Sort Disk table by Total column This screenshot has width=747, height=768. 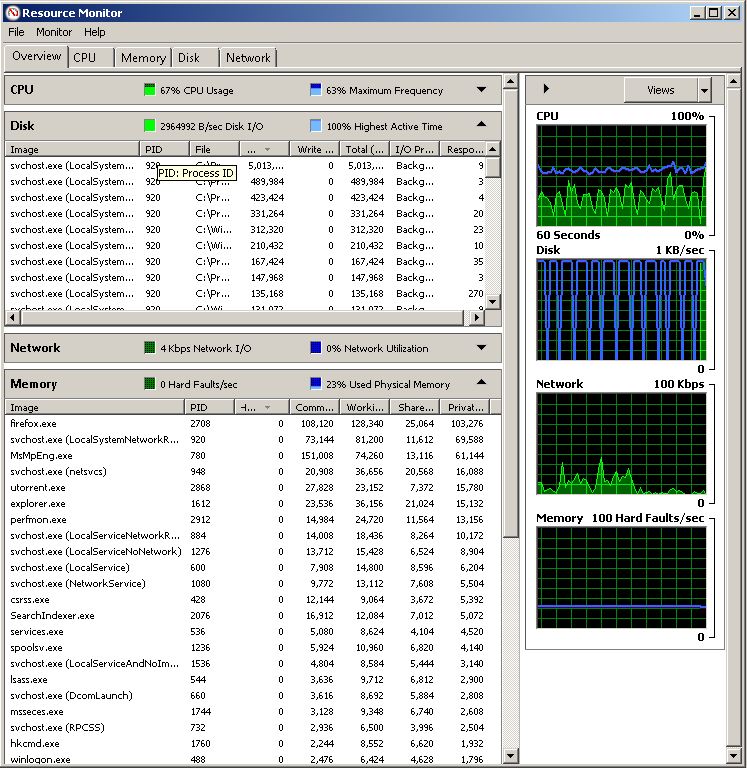365,149
